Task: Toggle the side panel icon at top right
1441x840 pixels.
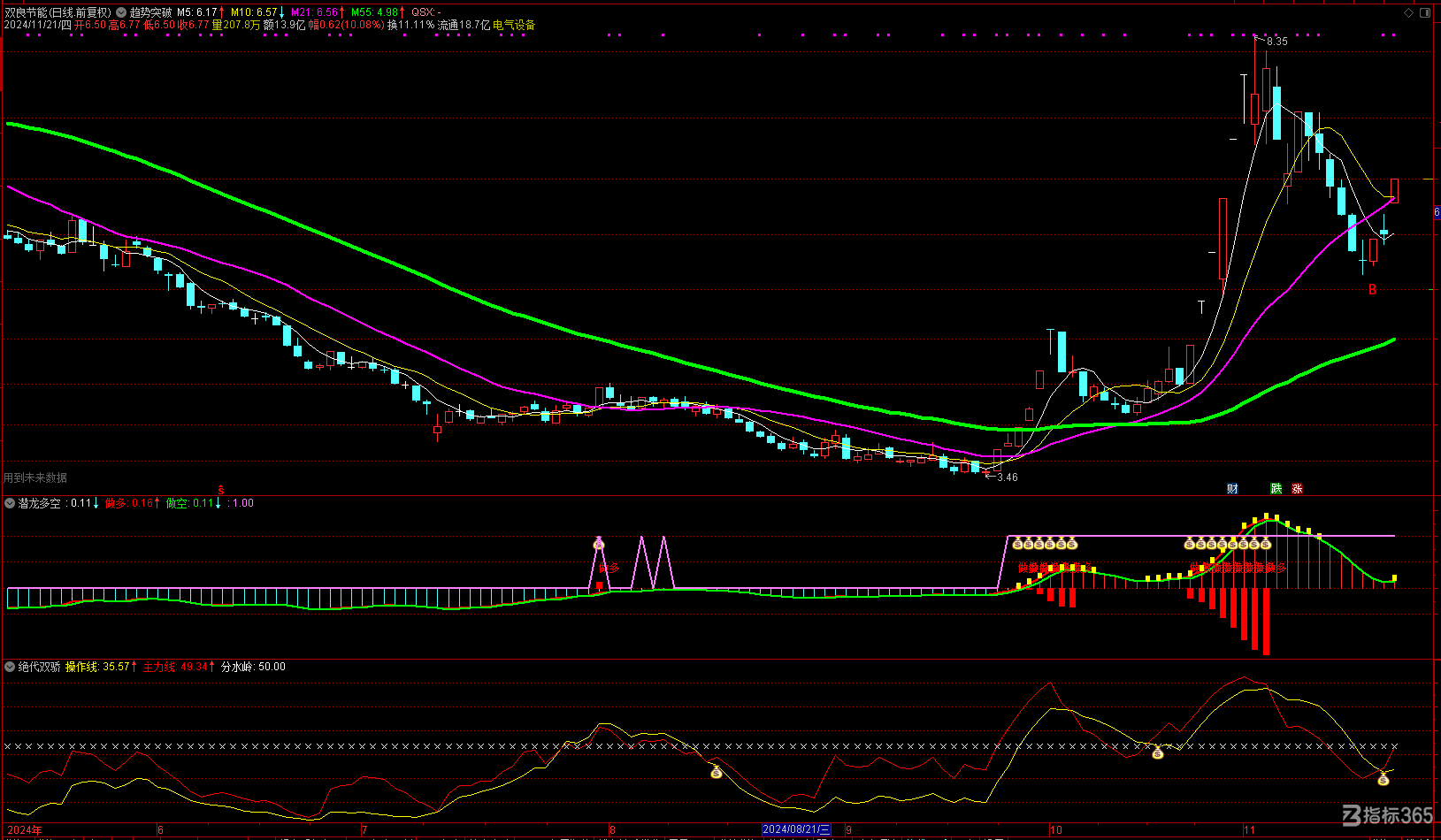Action: (x=1425, y=12)
